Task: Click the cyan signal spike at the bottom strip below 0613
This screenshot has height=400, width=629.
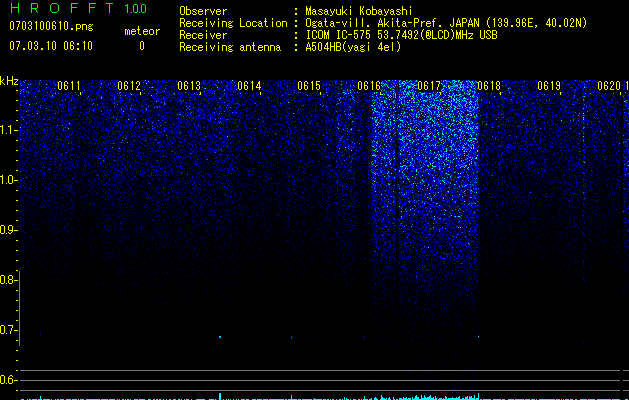Action: [x=220, y=396]
